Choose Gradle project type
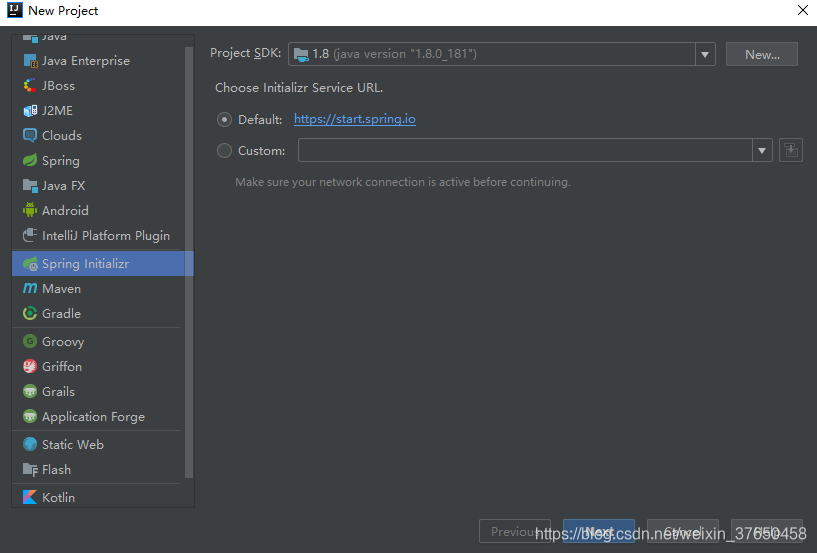The width and height of the screenshot is (817, 553). coord(98,313)
